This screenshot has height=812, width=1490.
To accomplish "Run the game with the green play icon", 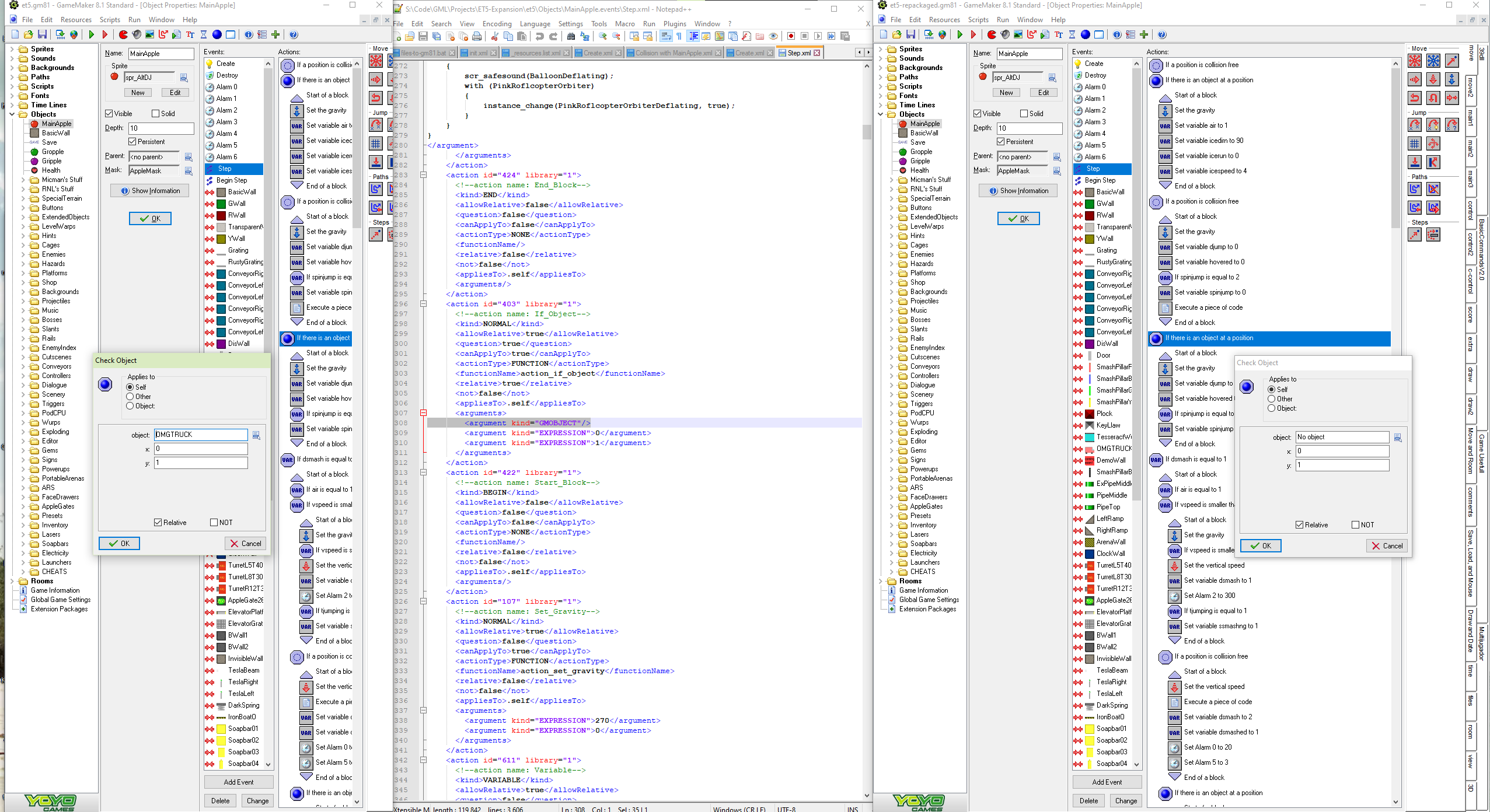I will 92,34.
